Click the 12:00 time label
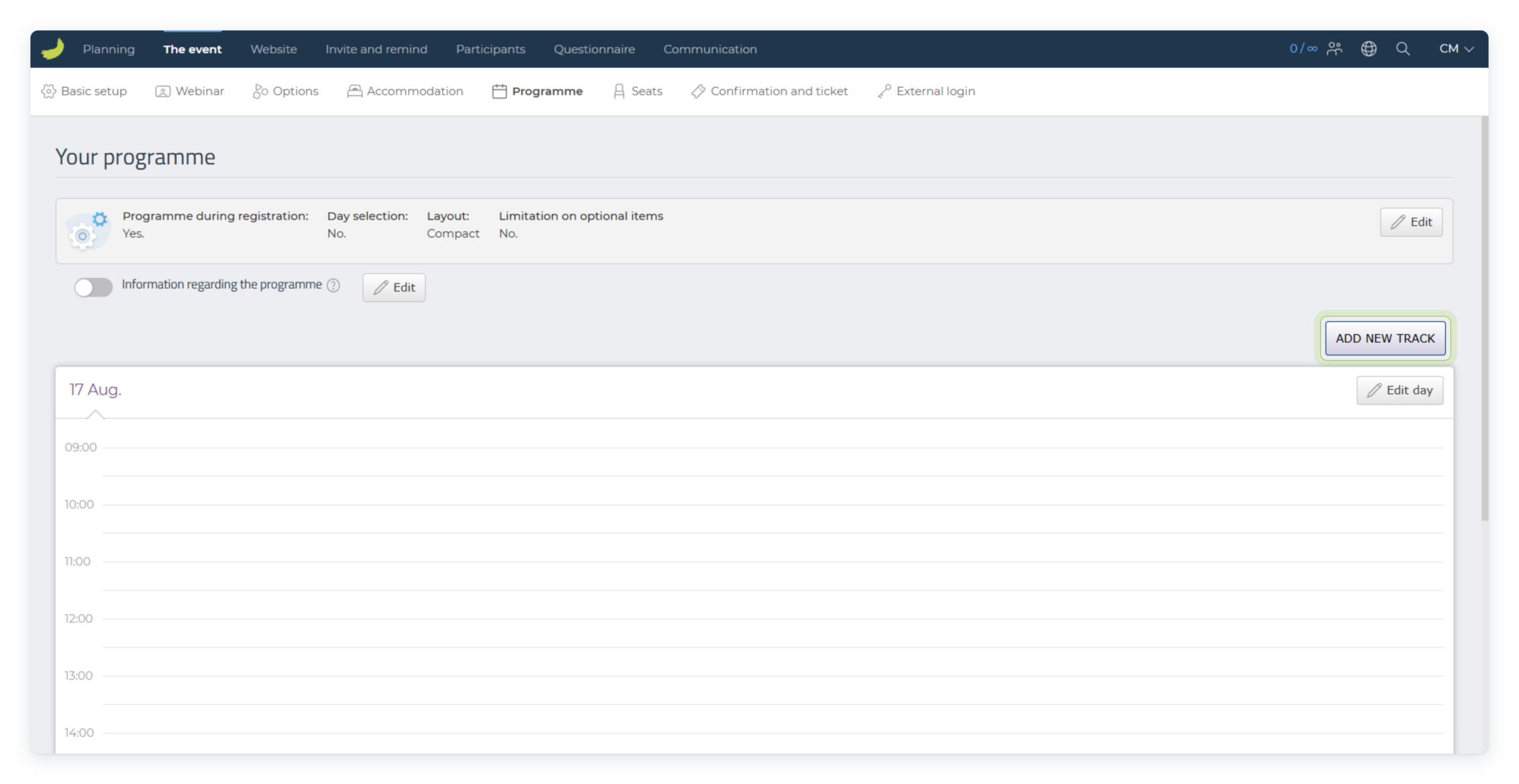 [78, 619]
